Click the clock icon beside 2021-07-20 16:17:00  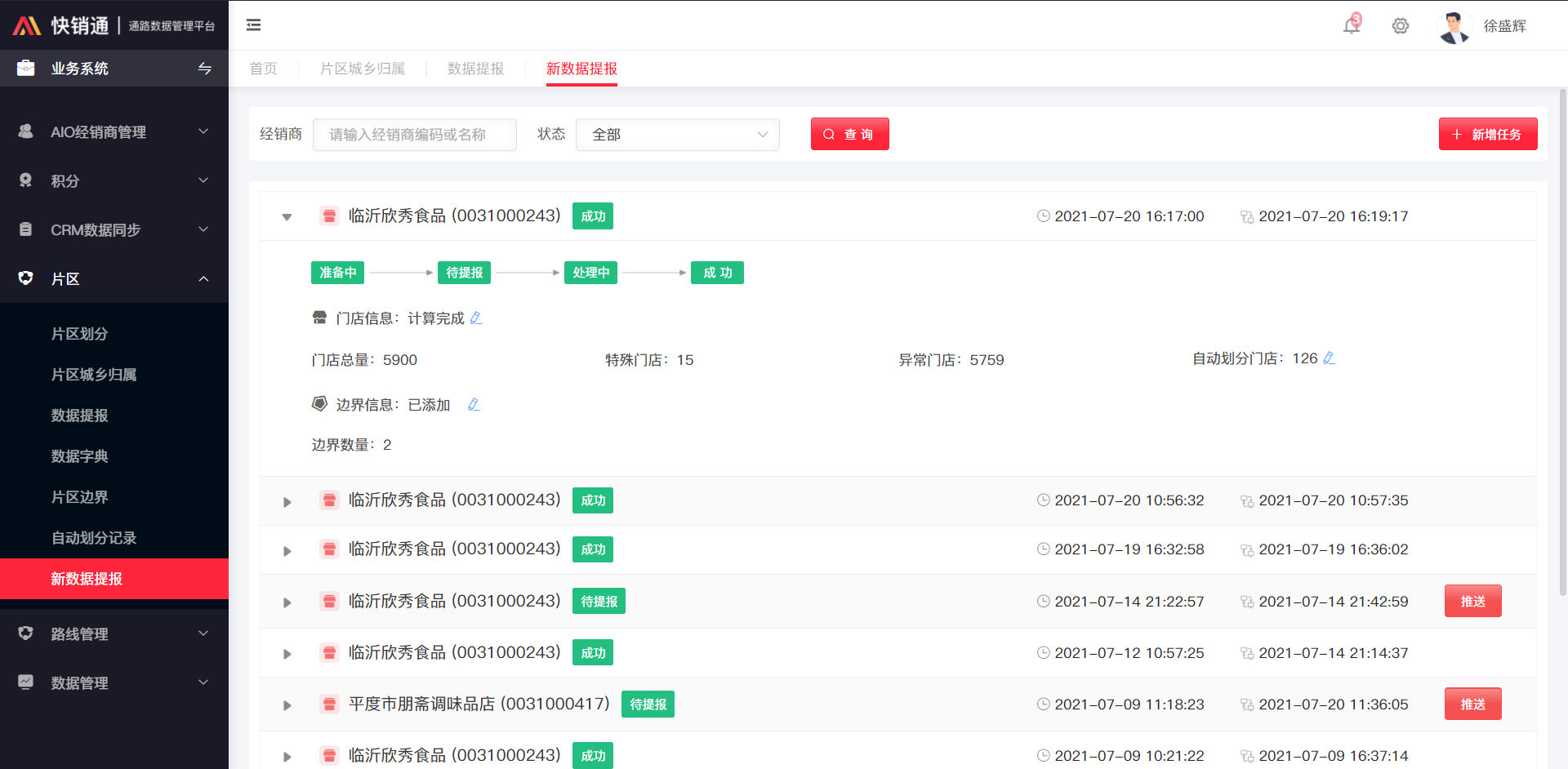tap(1043, 216)
